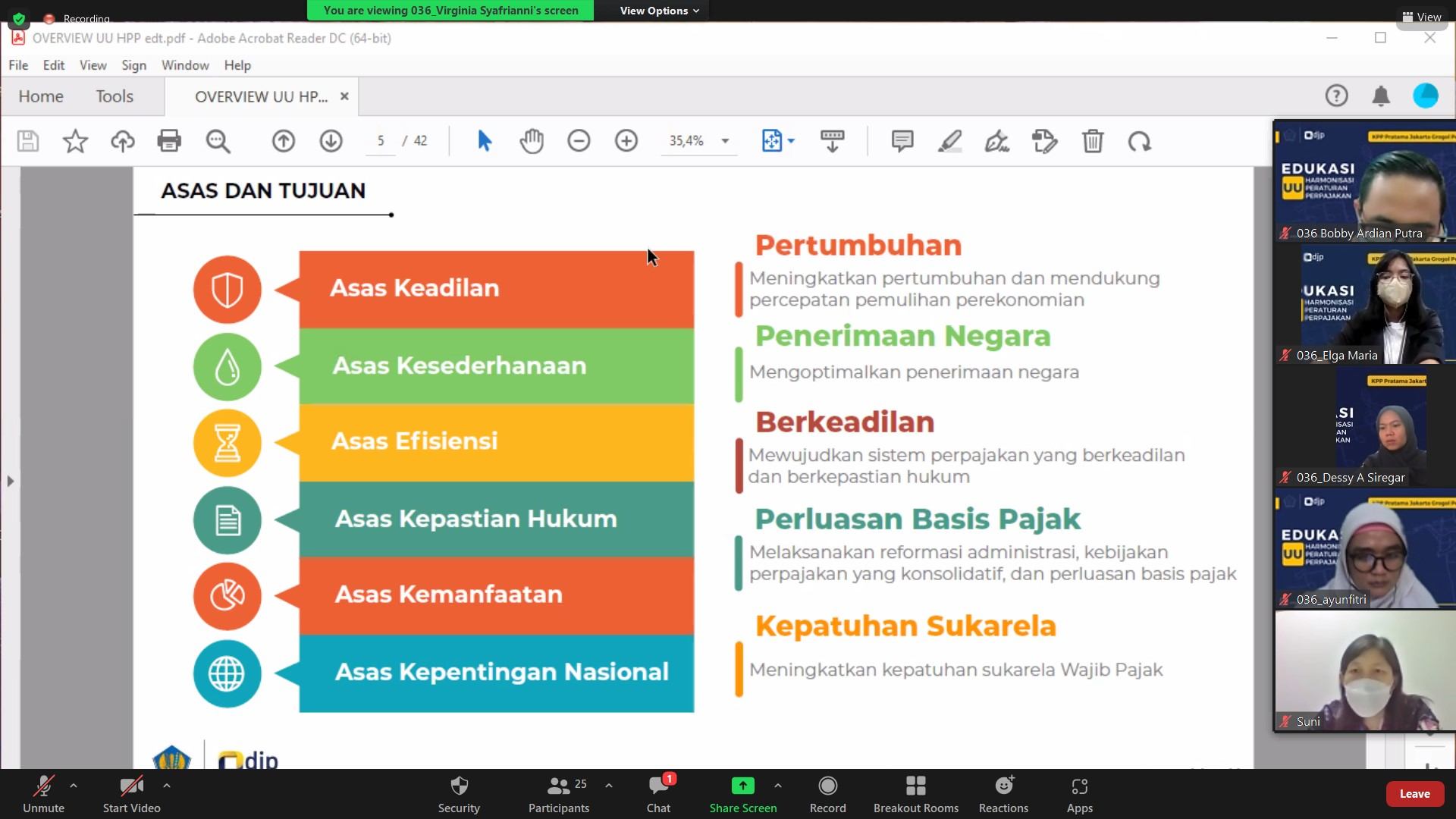Click the Add comment sticky note icon
This screenshot has width=1456, height=819.
(x=902, y=141)
